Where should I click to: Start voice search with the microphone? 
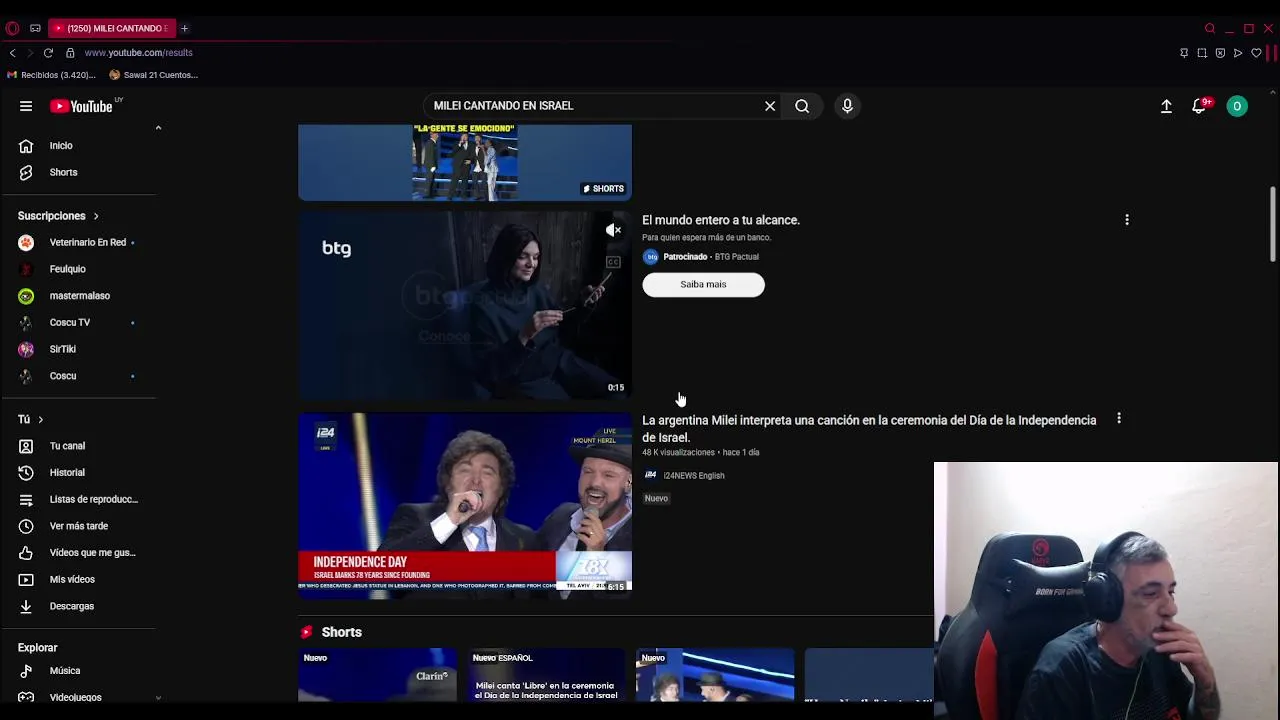pyautogui.click(x=847, y=106)
